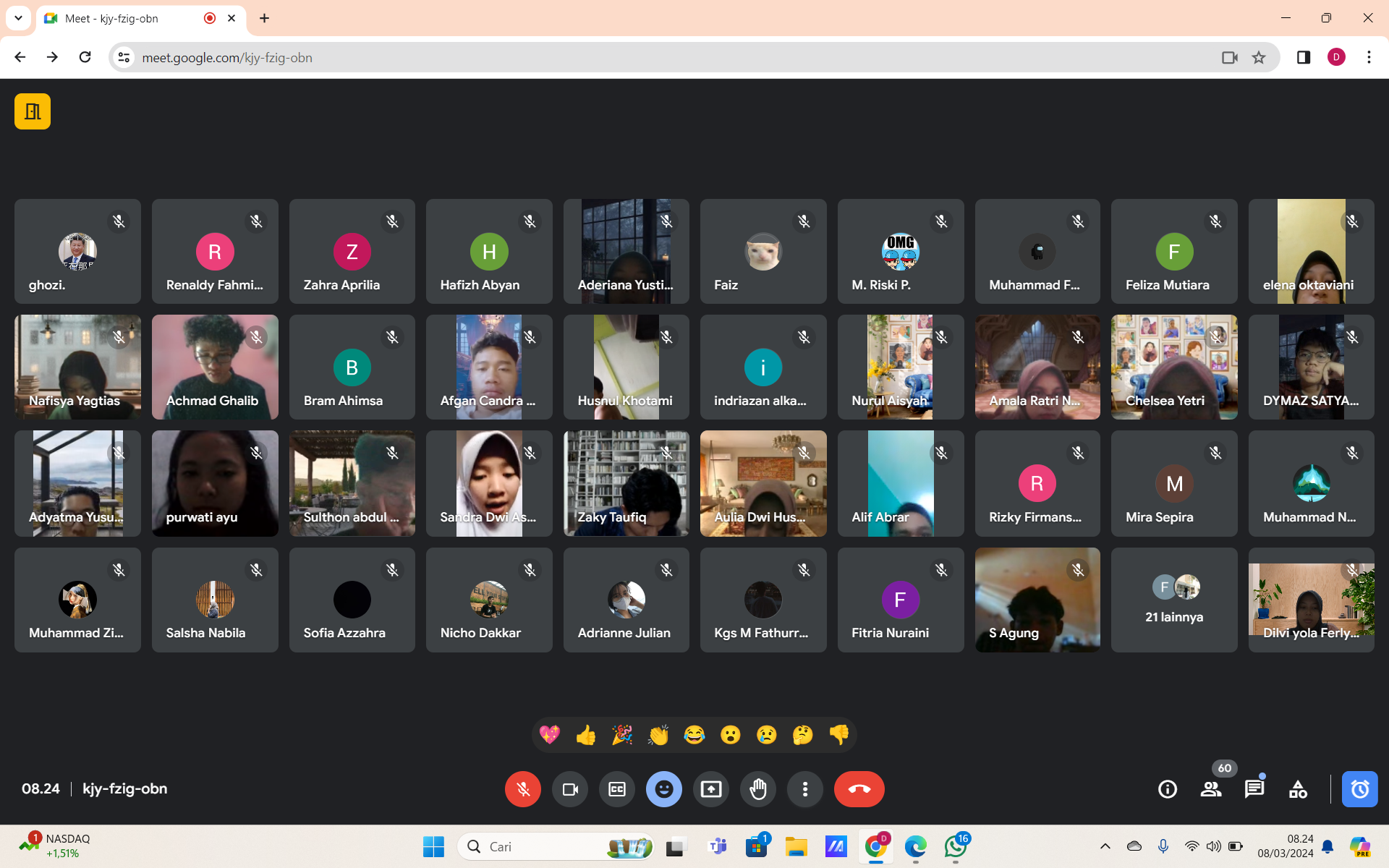Open meeting details info icon
Image resolution: width=1389 pixels, height=868 pixels.
1167,789
